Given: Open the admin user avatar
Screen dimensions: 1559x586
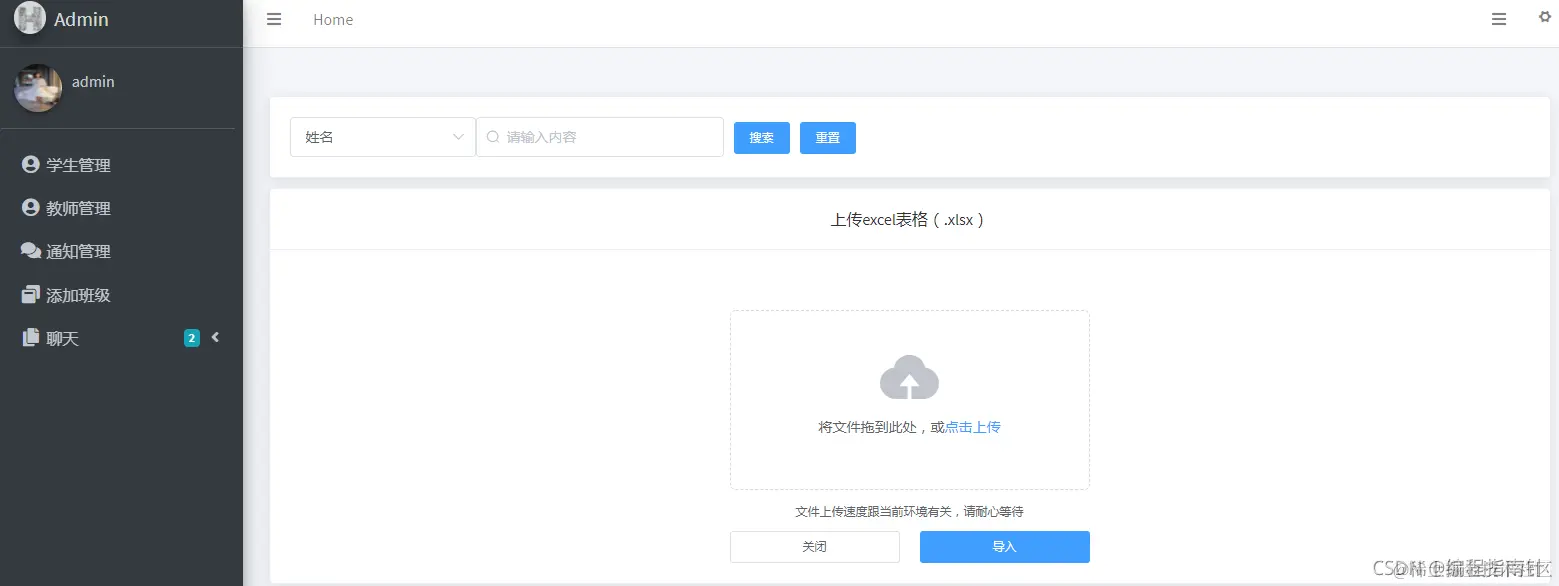Looking at the screenshot, I should click(x=38, y=88).
